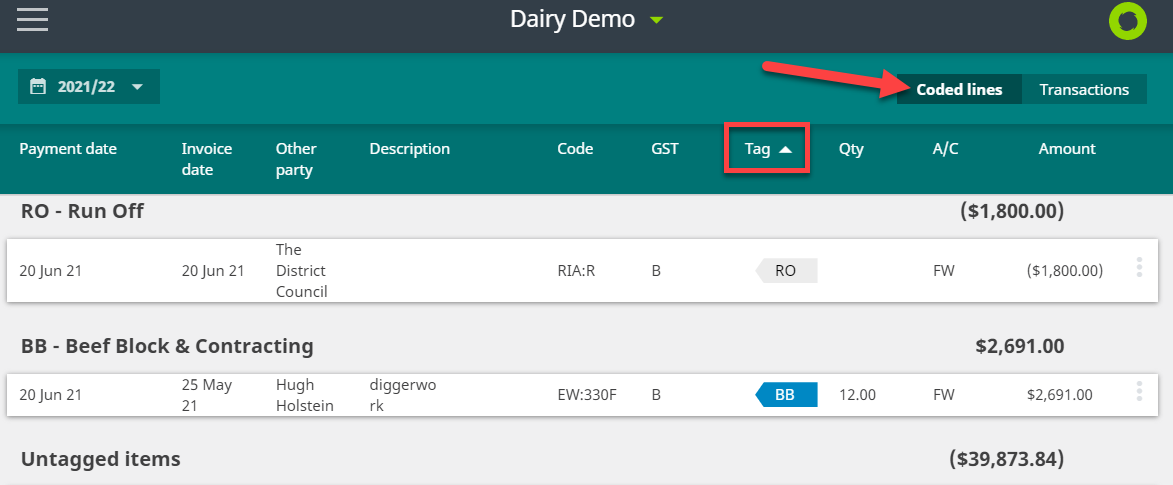
Task: Click the diggerwork description cell
Action: [402, 395]
